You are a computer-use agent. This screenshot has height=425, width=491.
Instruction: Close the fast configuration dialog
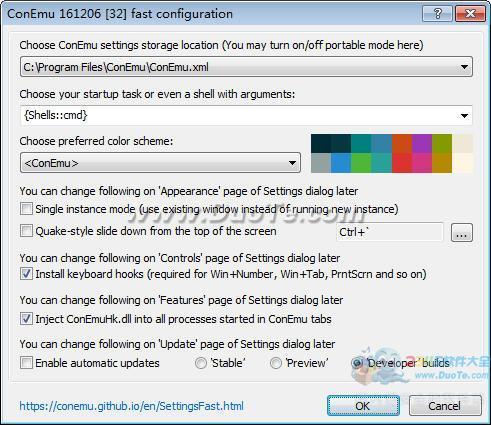470,13
